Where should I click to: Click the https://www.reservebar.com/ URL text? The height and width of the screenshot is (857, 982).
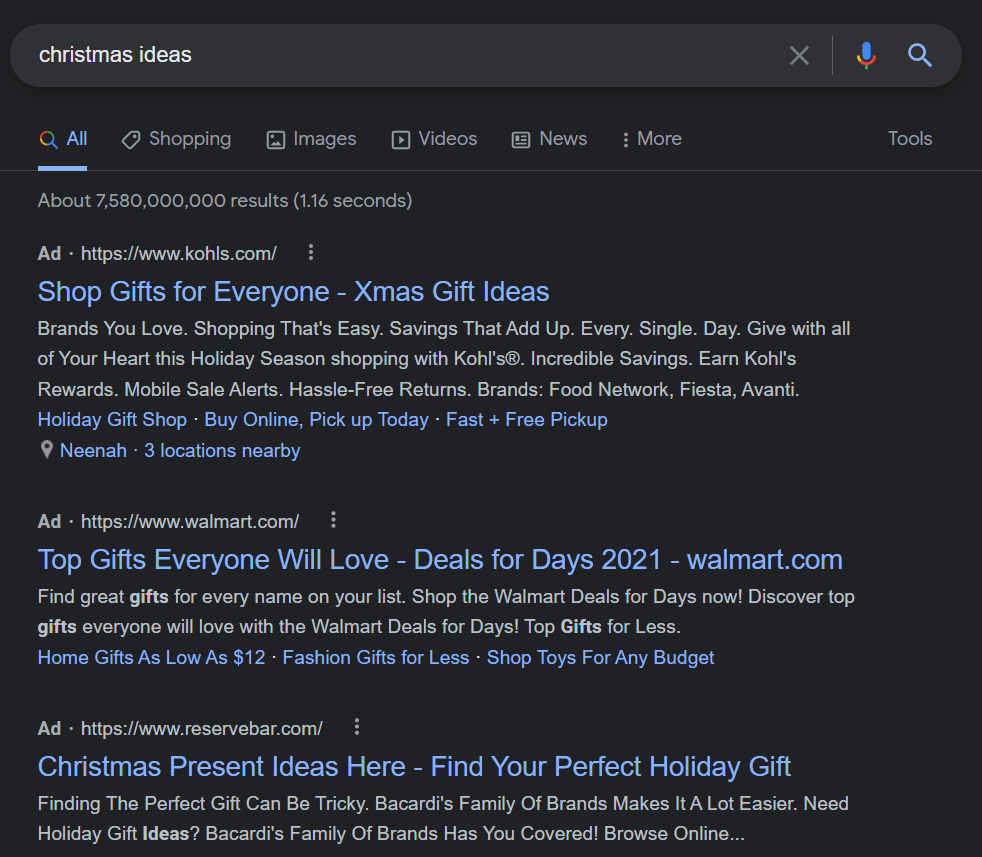coord(202,729)
